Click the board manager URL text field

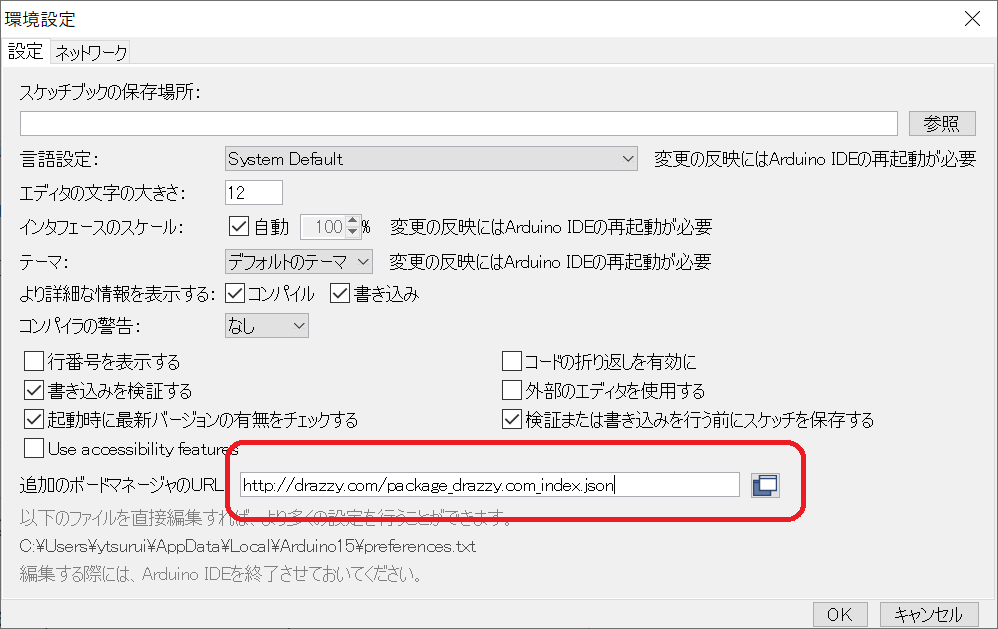489,486
